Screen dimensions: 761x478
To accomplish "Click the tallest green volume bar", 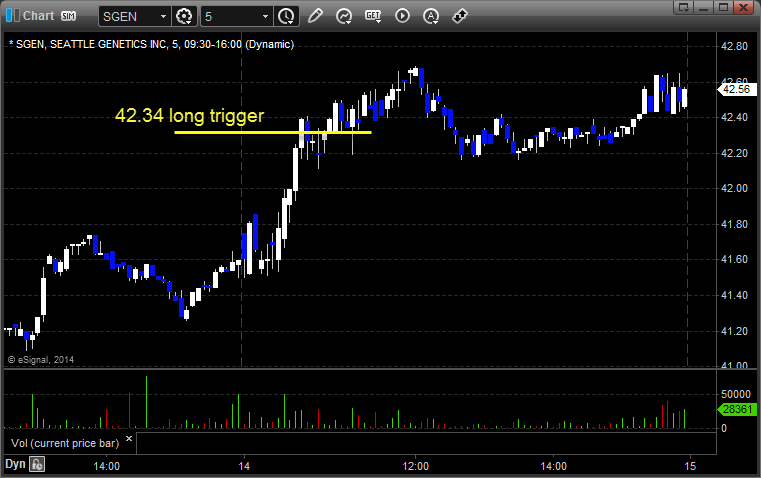I will 146,402.
